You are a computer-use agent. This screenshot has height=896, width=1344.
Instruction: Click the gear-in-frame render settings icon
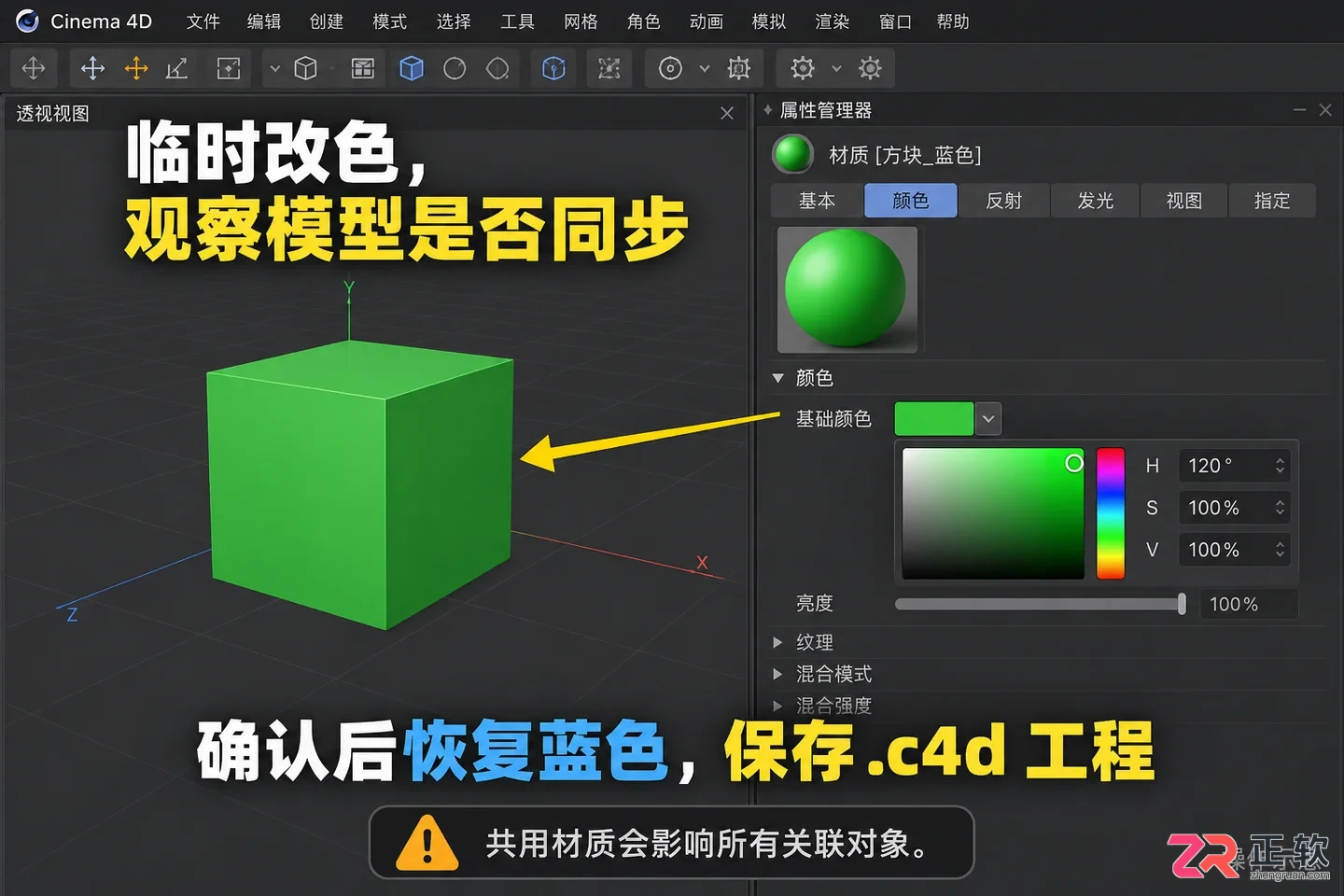click(738, 68)
